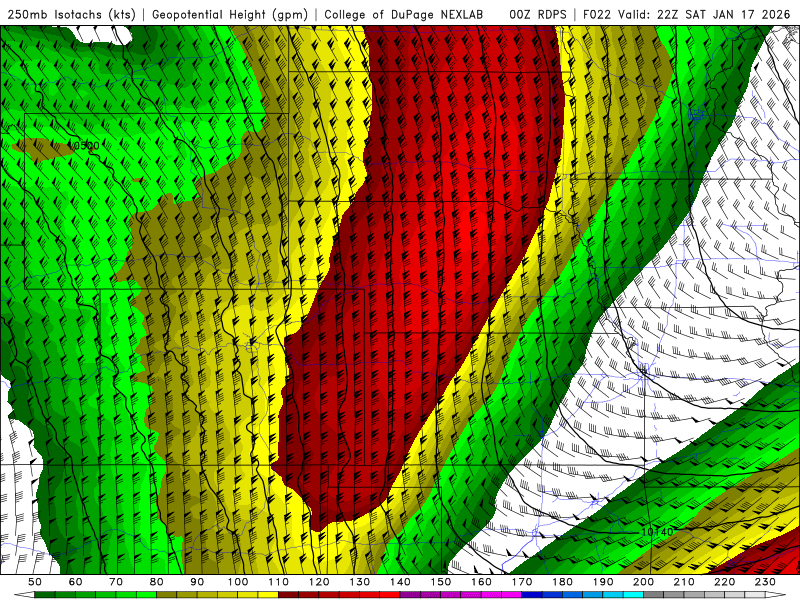This screenshot has width=800, height=600.
Task: Click the 130 knot colorbar label
Action: 360,582
